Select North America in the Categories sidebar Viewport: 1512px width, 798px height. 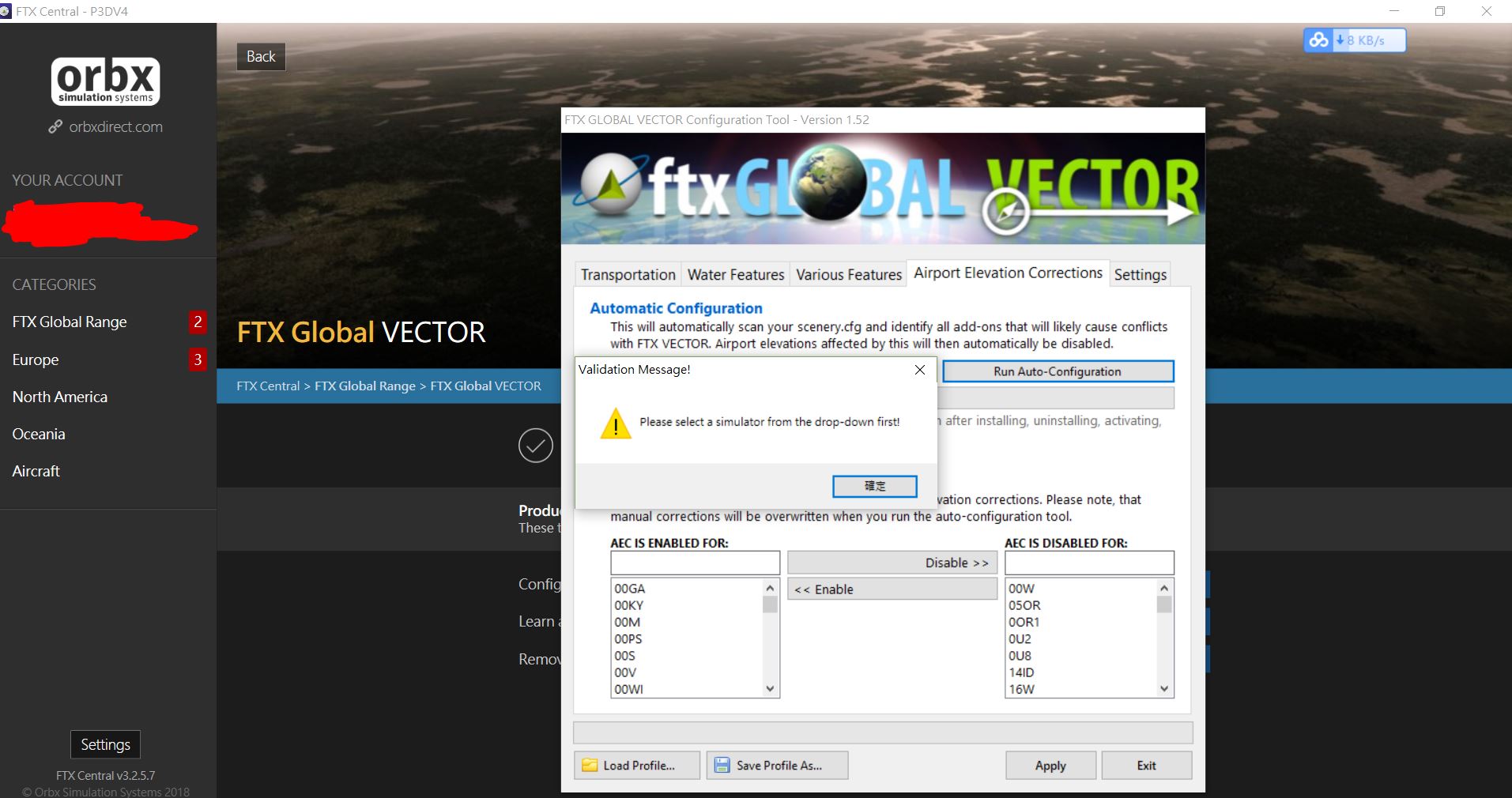pyautogui.click(x=59, y=397)
